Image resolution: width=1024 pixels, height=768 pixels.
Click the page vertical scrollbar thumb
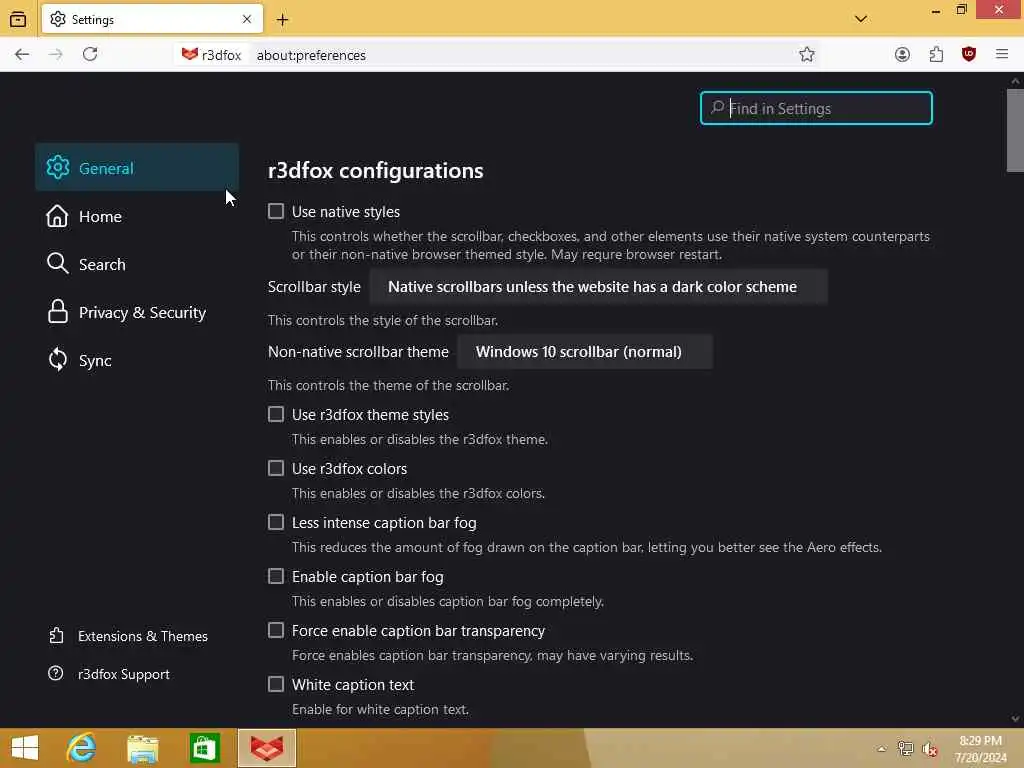pyautogui.click(x=1015, y=130)
